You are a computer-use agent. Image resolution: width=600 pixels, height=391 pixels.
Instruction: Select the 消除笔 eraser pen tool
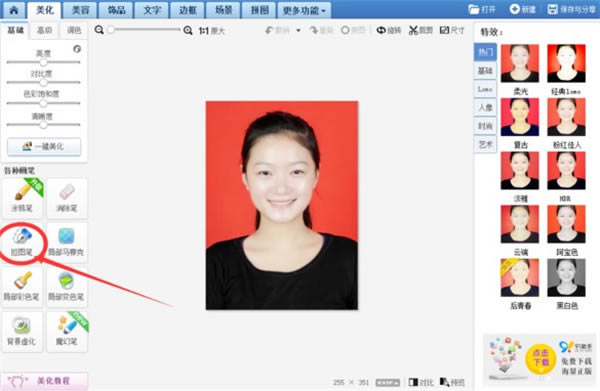coord(67,198)
